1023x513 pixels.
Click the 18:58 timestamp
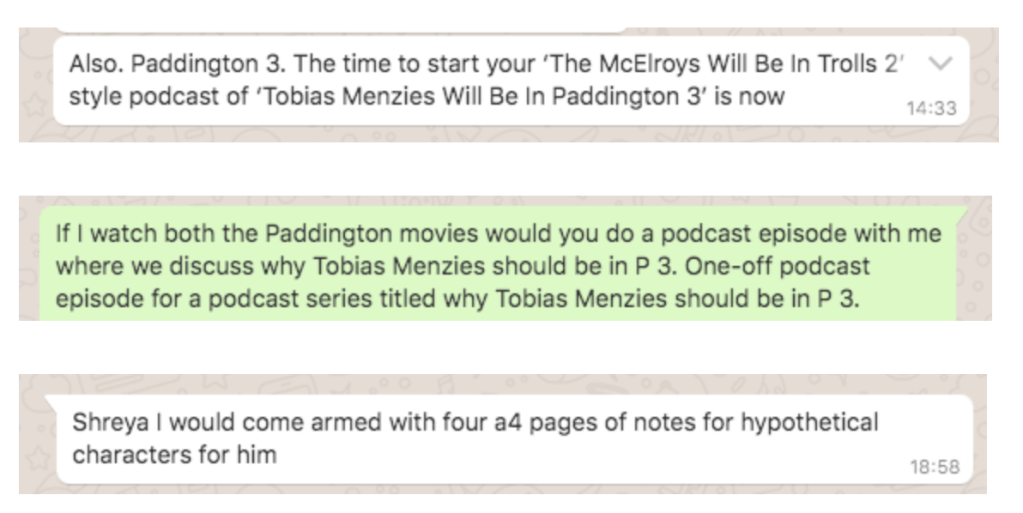[933, 467]
